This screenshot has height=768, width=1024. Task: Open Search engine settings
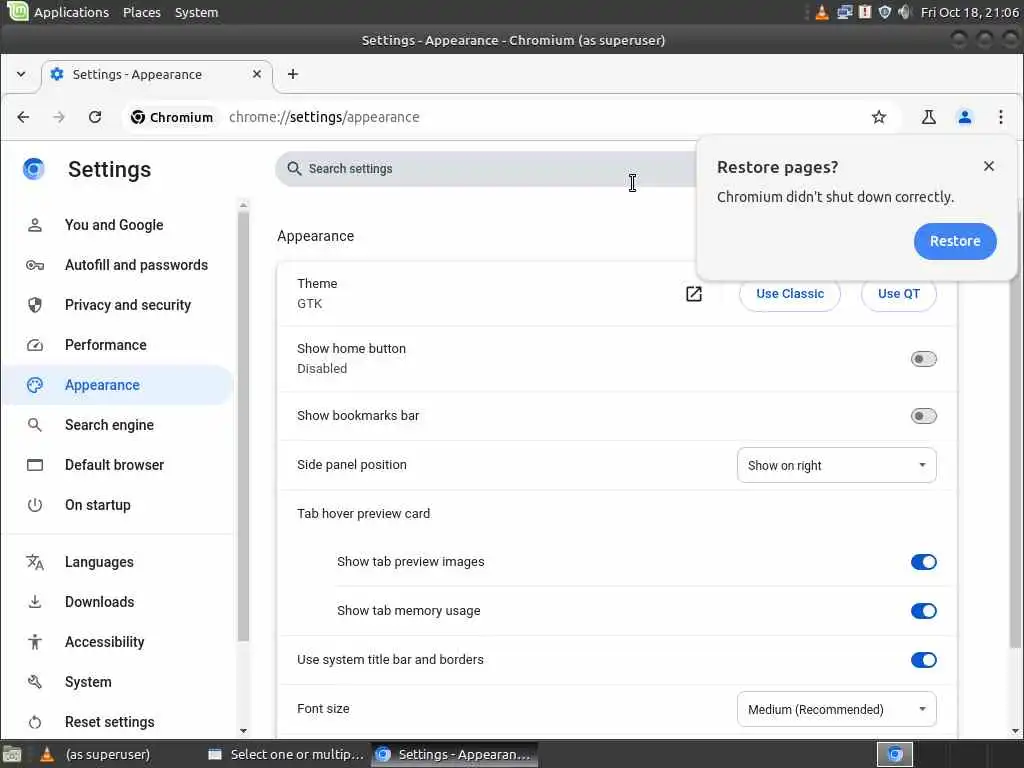click(118, 425)
